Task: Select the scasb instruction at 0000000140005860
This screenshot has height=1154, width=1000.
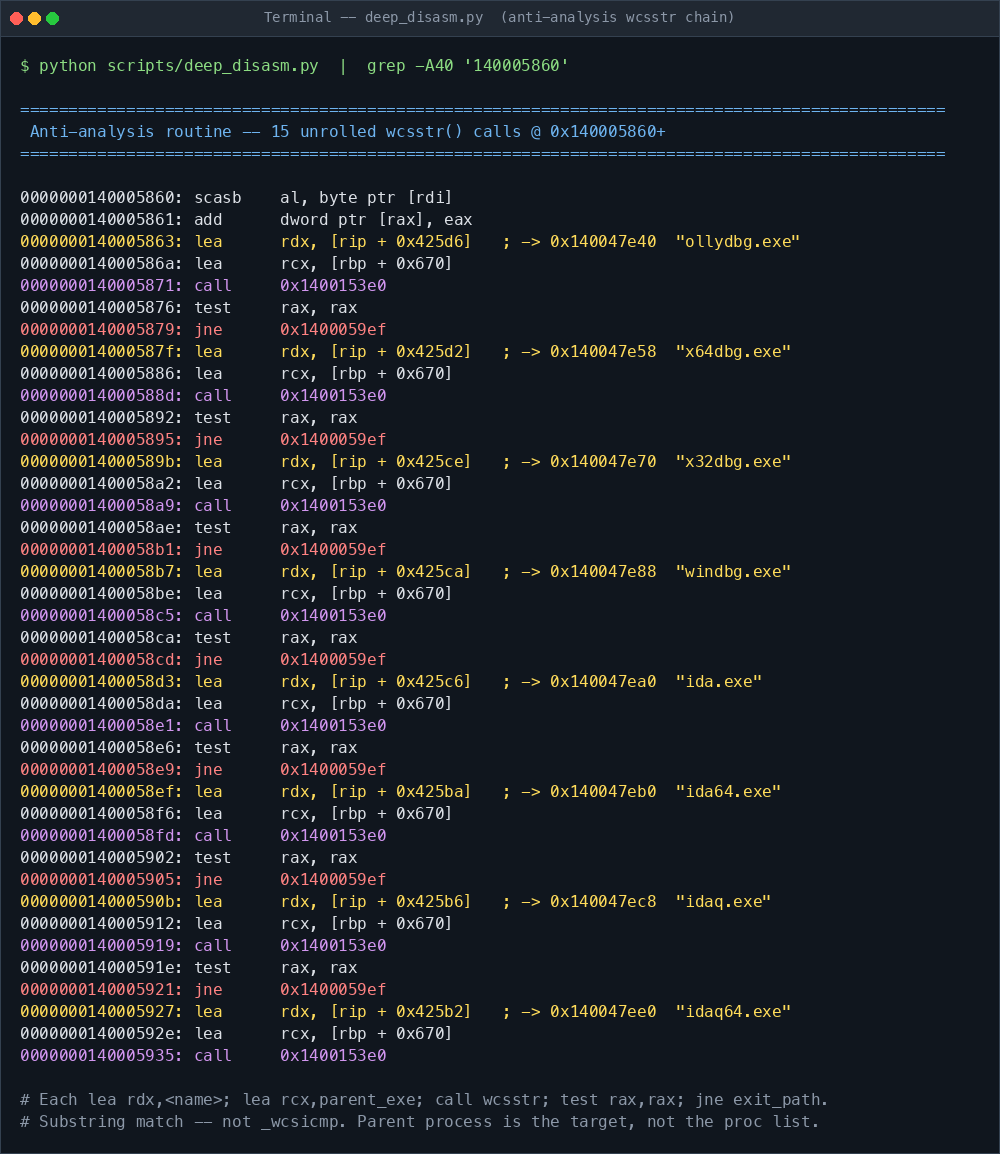Action: click(x=236, y=197)
